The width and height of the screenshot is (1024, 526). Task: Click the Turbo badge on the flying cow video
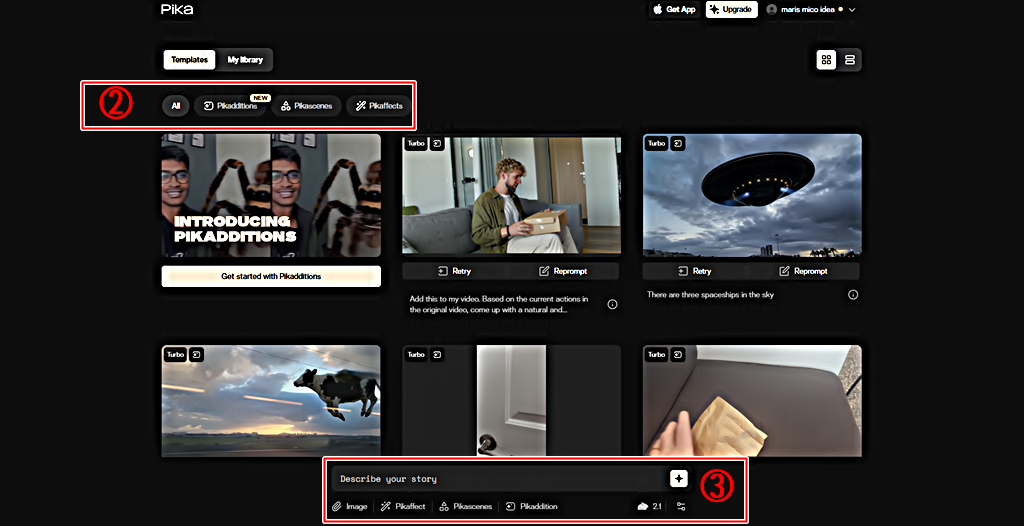175,355
